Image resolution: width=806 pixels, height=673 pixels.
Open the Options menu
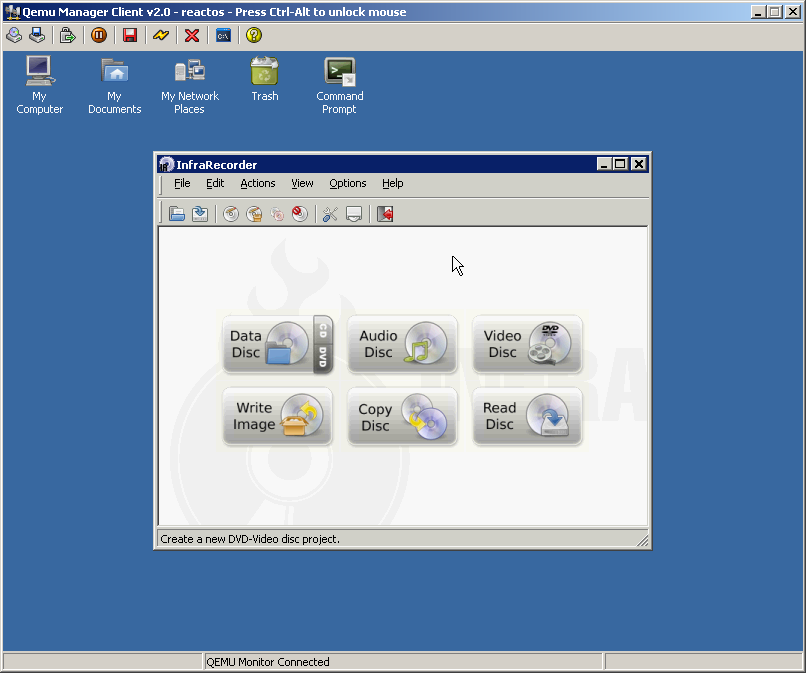pyautogui.click(x=348, y=183)
